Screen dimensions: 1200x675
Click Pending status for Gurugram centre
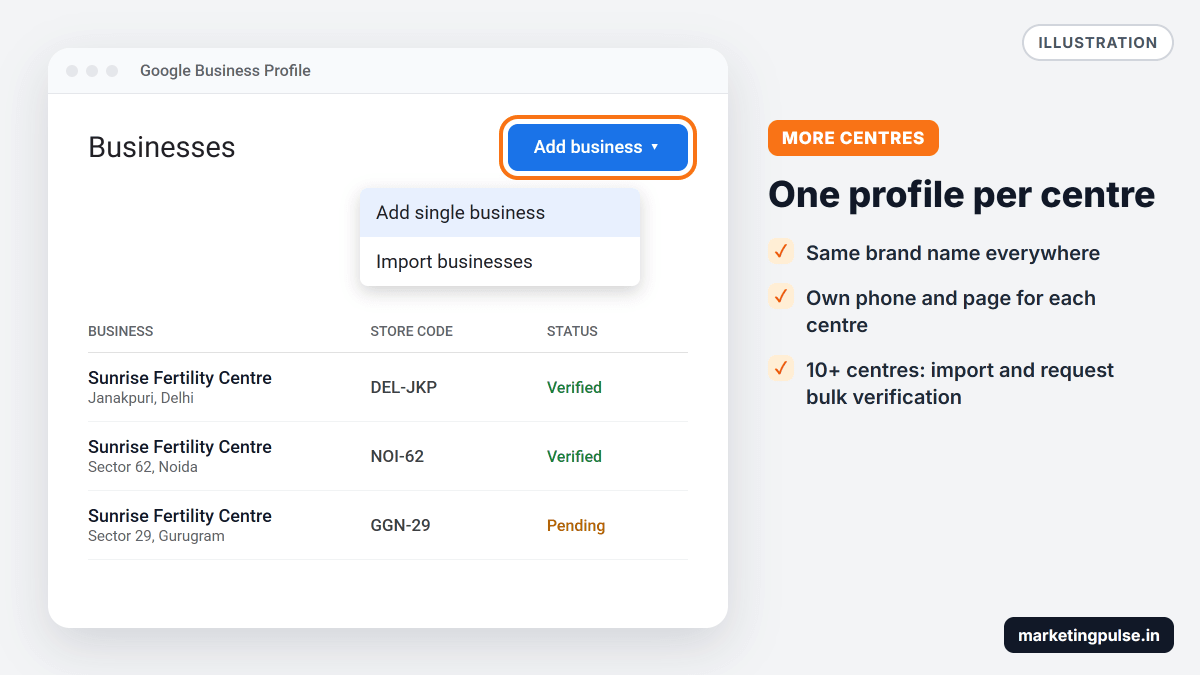coord(576,525)
